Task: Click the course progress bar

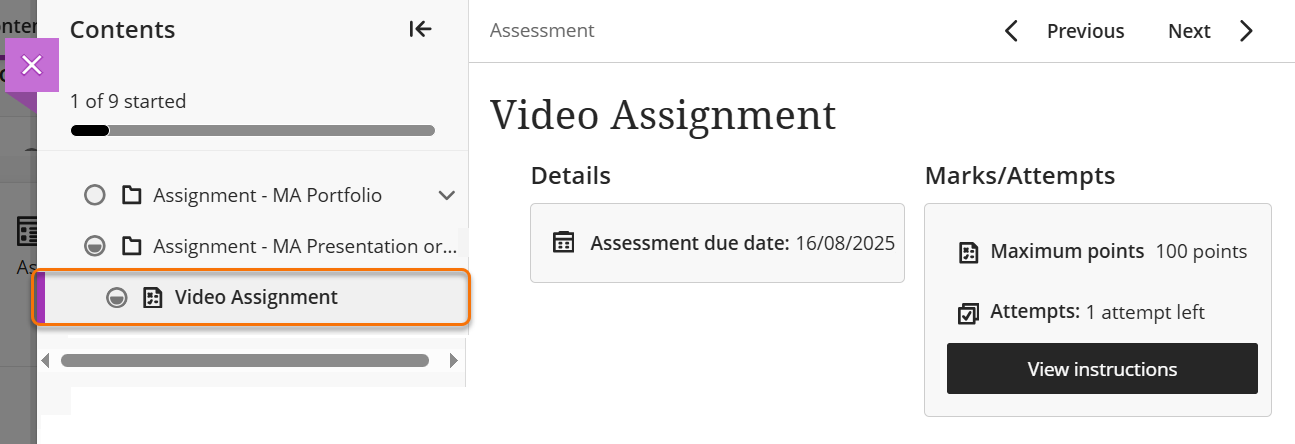Action: pos(252,130)
